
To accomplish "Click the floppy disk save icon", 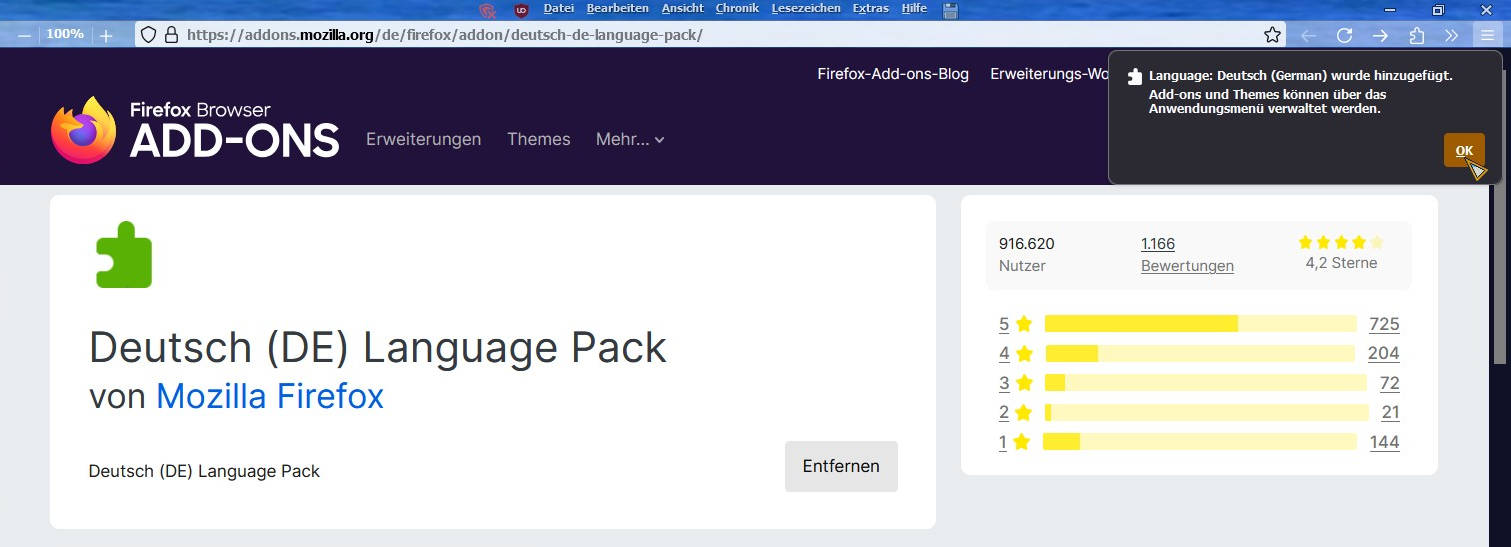I will coord(951,10).
